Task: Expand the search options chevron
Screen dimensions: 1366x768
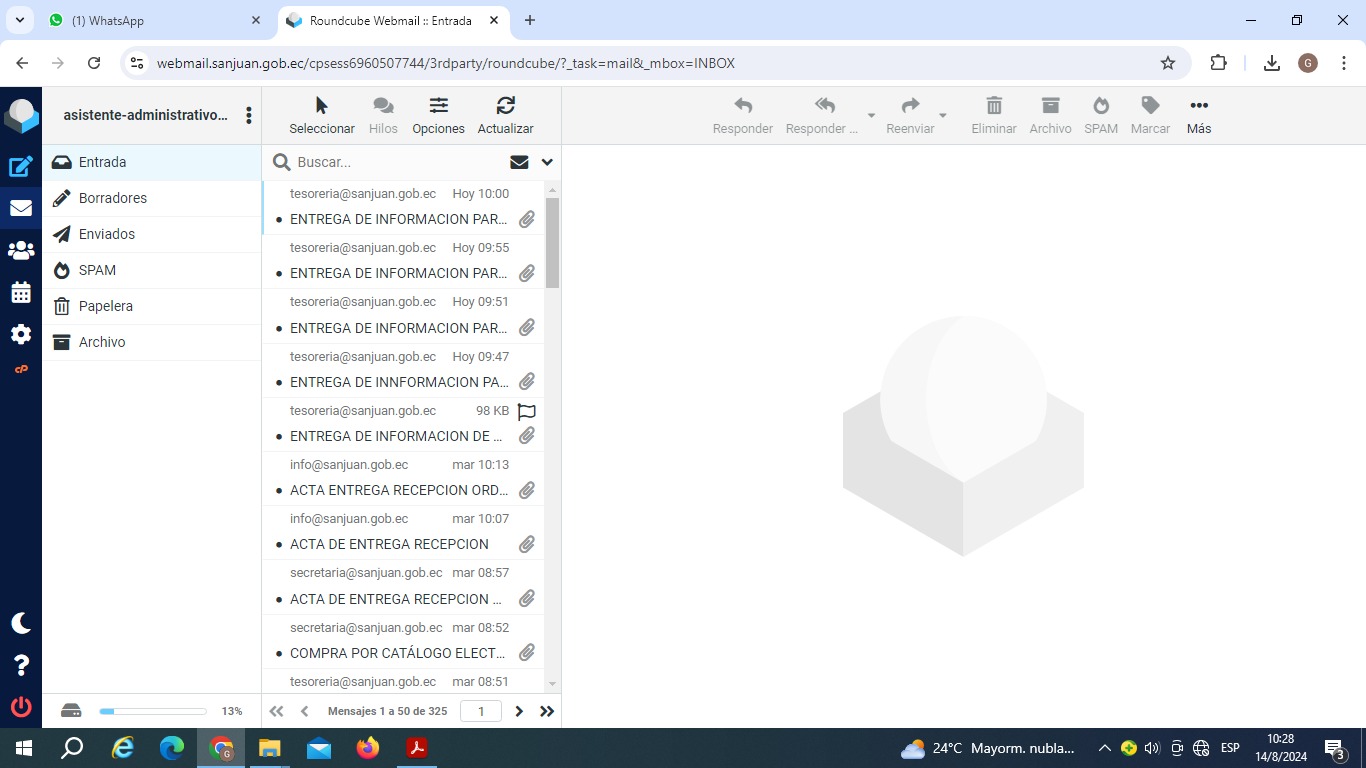Action: point(547,162)
